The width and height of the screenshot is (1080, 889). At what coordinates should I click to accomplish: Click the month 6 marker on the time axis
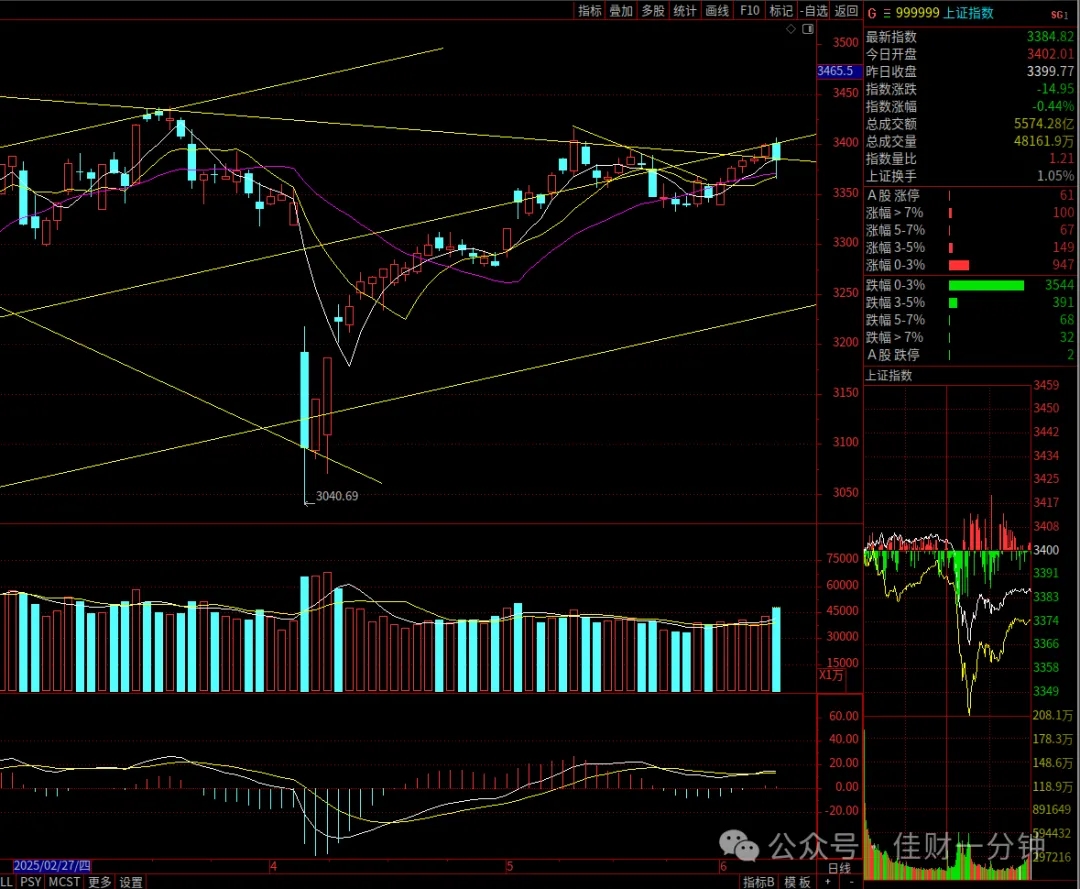click(723, 866)
